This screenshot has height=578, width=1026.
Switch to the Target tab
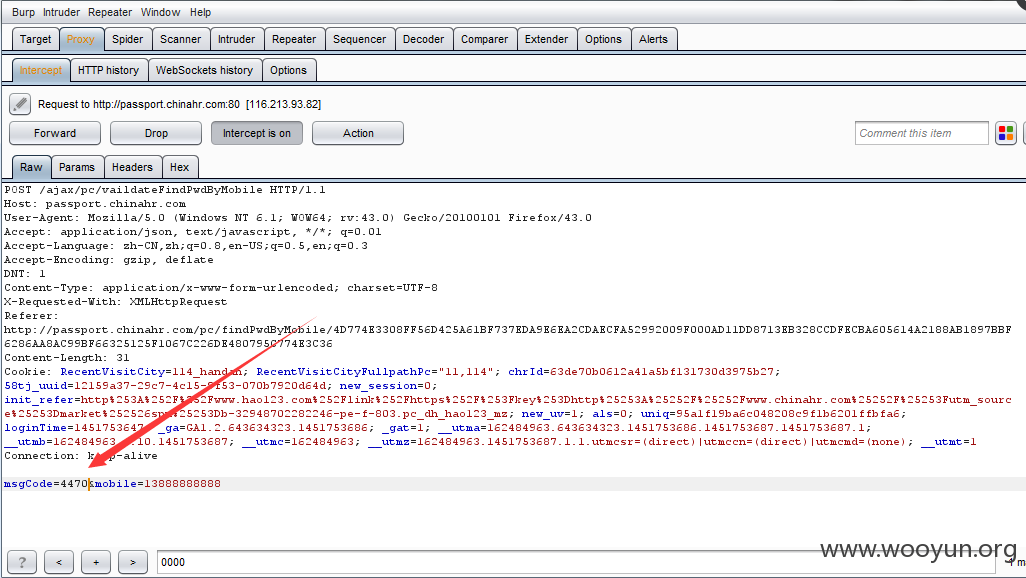[x=35, y=39]
